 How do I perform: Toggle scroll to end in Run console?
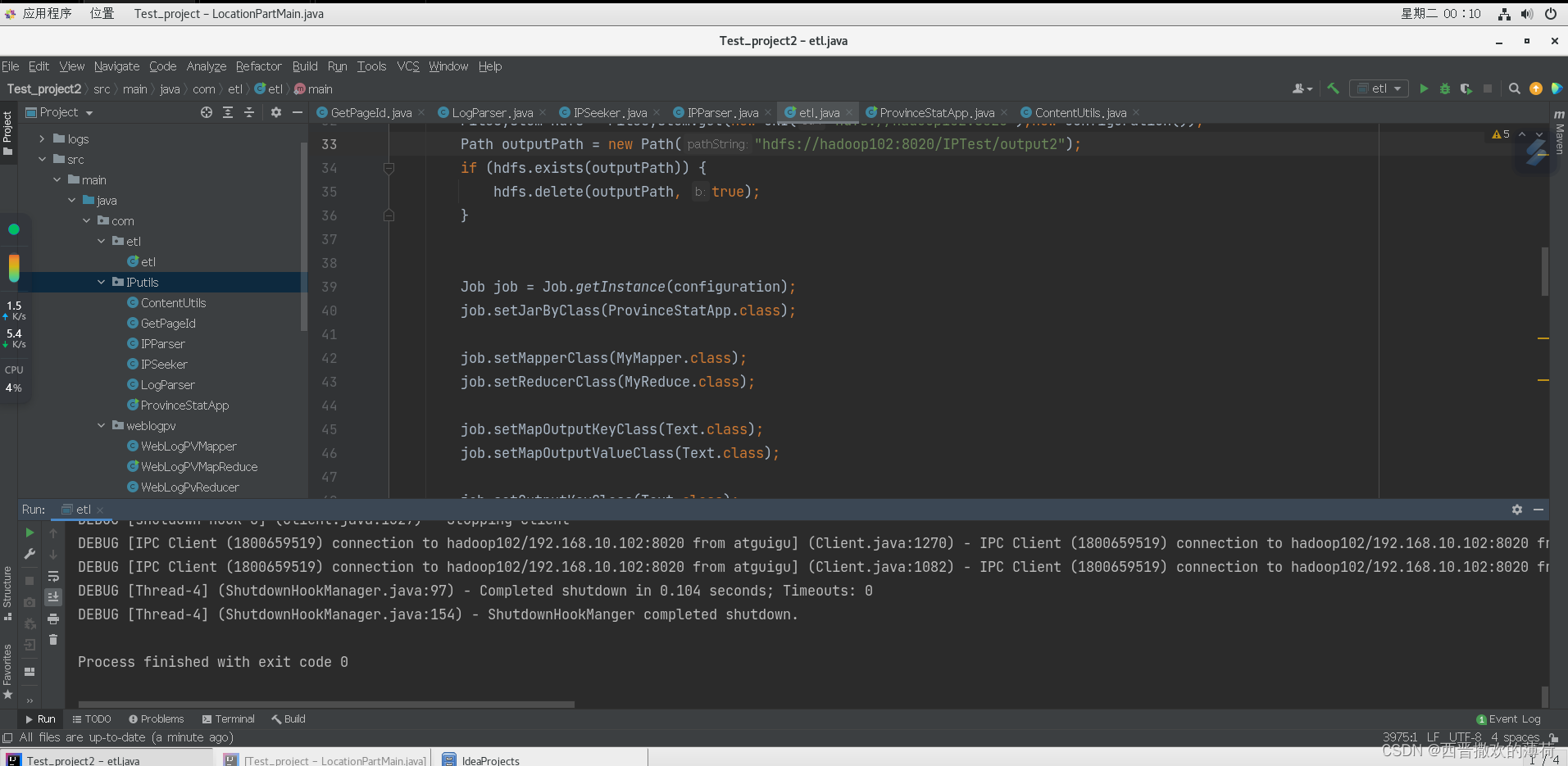point(53,597)
